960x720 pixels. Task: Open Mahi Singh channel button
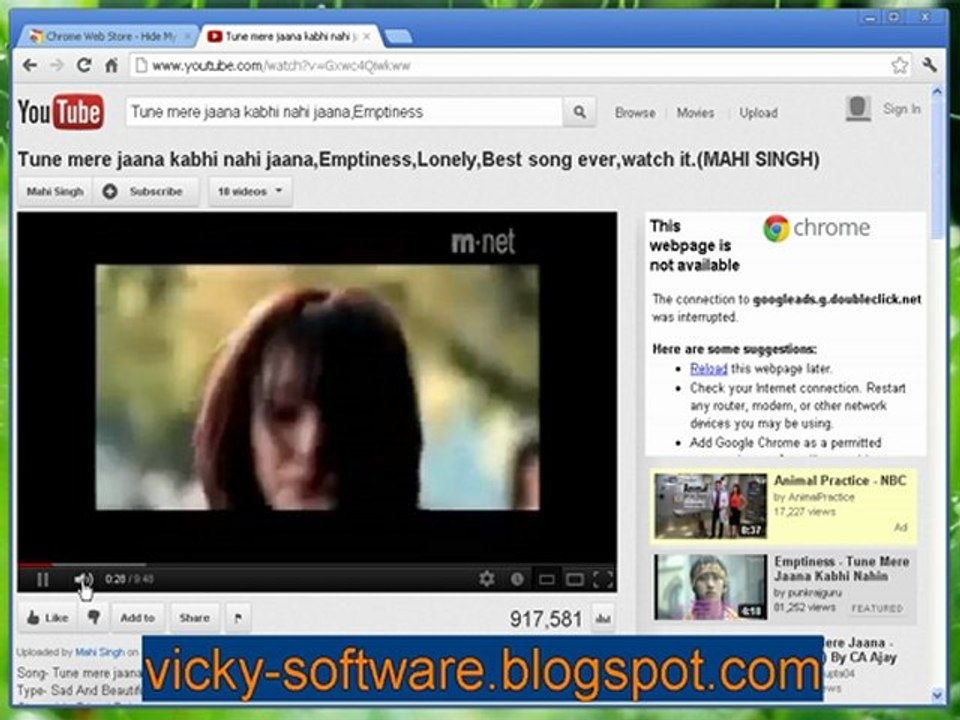(x=54, y=192)
